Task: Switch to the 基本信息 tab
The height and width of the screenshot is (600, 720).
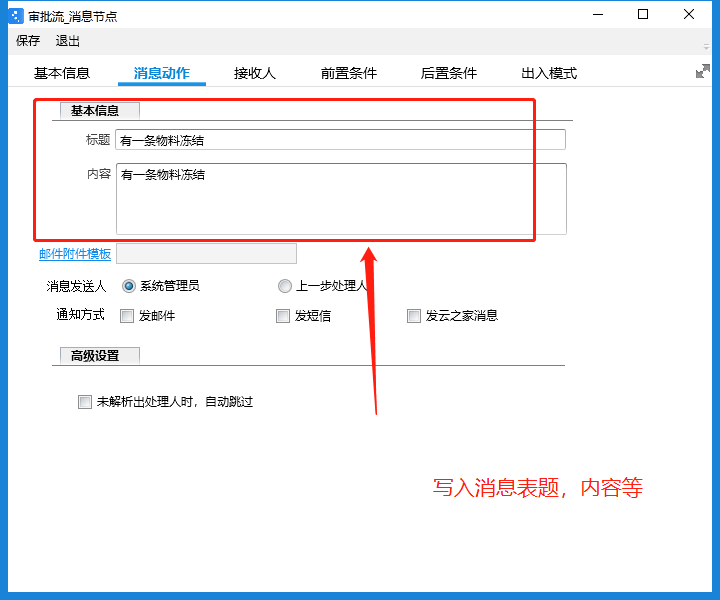Action: 62,73
